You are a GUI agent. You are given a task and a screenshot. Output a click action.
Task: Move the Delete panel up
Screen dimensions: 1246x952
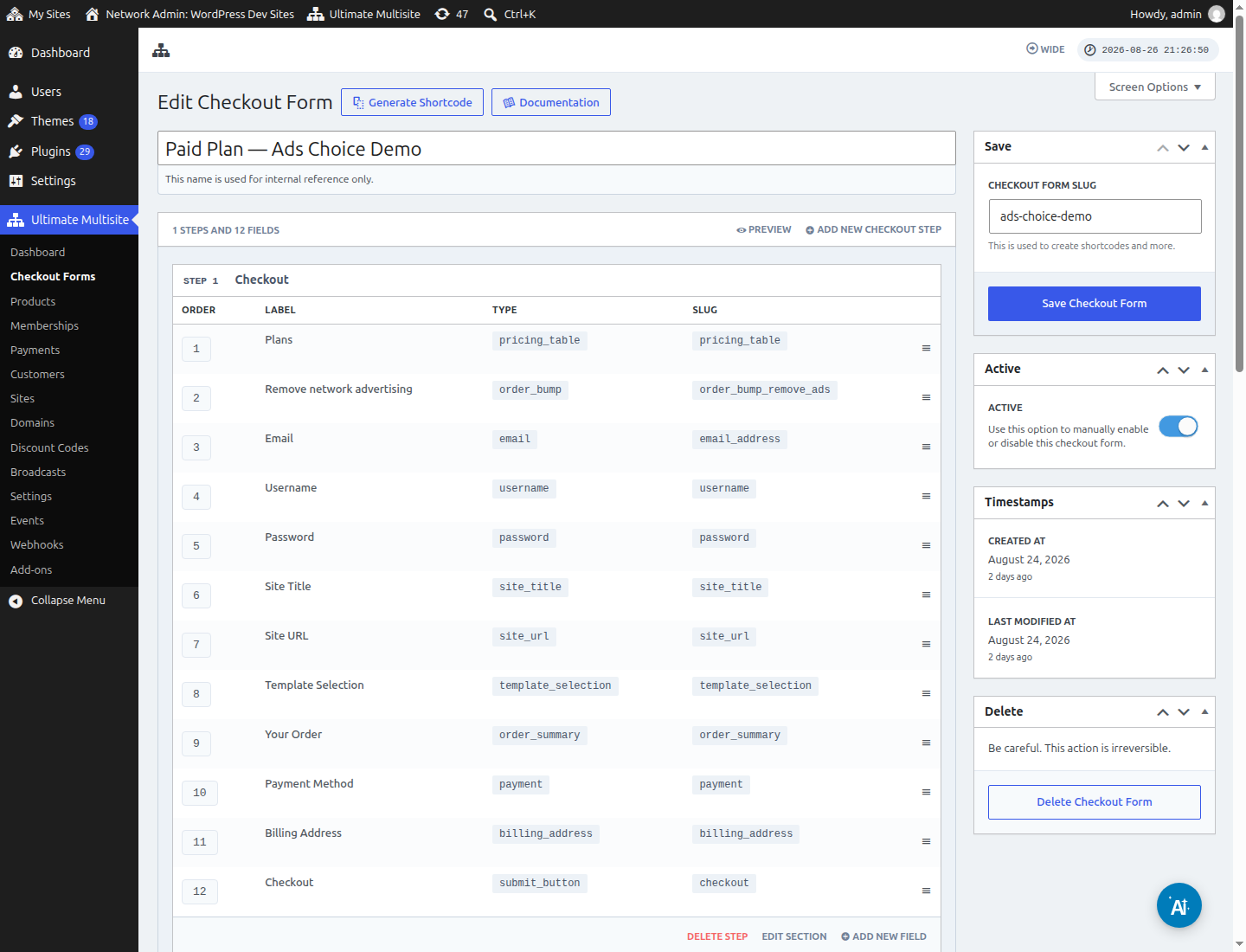[1163, 712]
